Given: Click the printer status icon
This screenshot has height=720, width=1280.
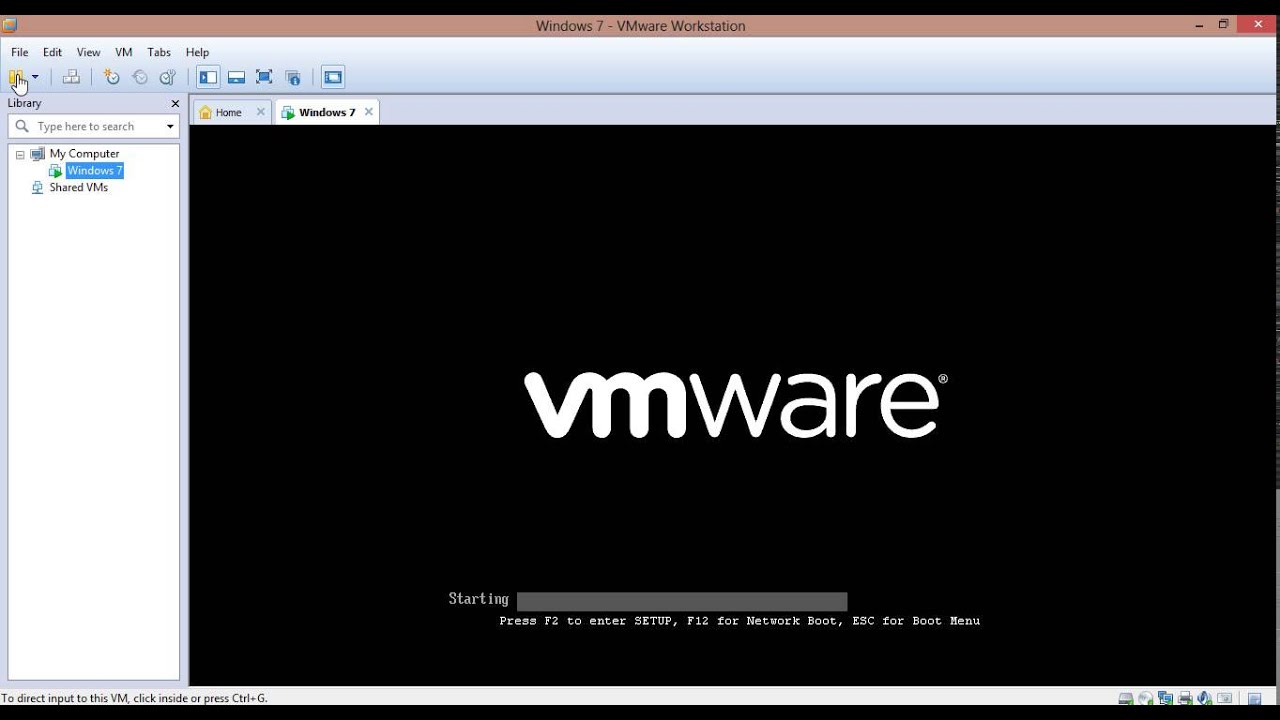Looking at the screenshot, I should [x=1185, y=699].
